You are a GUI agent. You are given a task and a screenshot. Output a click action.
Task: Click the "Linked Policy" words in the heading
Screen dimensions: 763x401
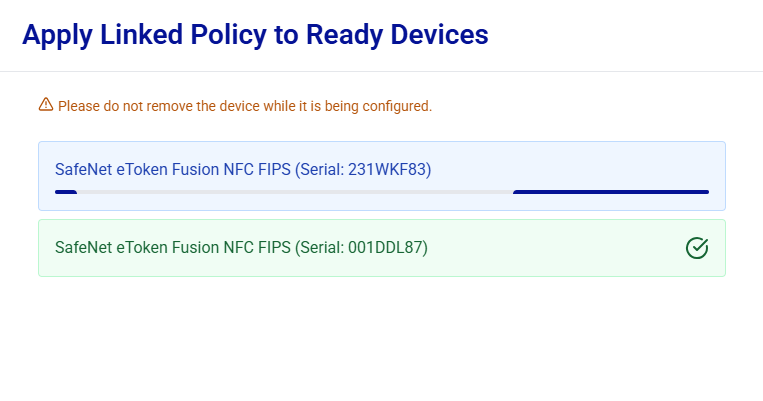click(184, 35)
